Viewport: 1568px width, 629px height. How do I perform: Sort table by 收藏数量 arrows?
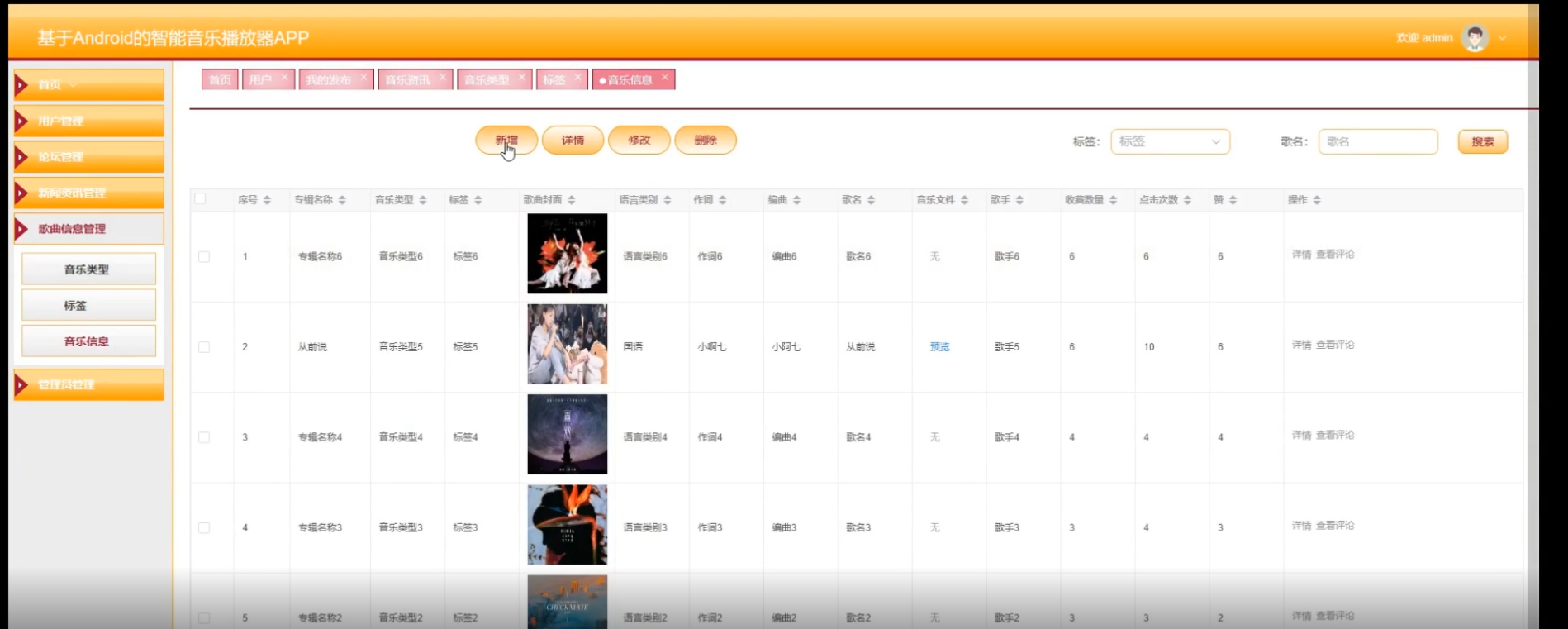click(x=1113, y=200)
